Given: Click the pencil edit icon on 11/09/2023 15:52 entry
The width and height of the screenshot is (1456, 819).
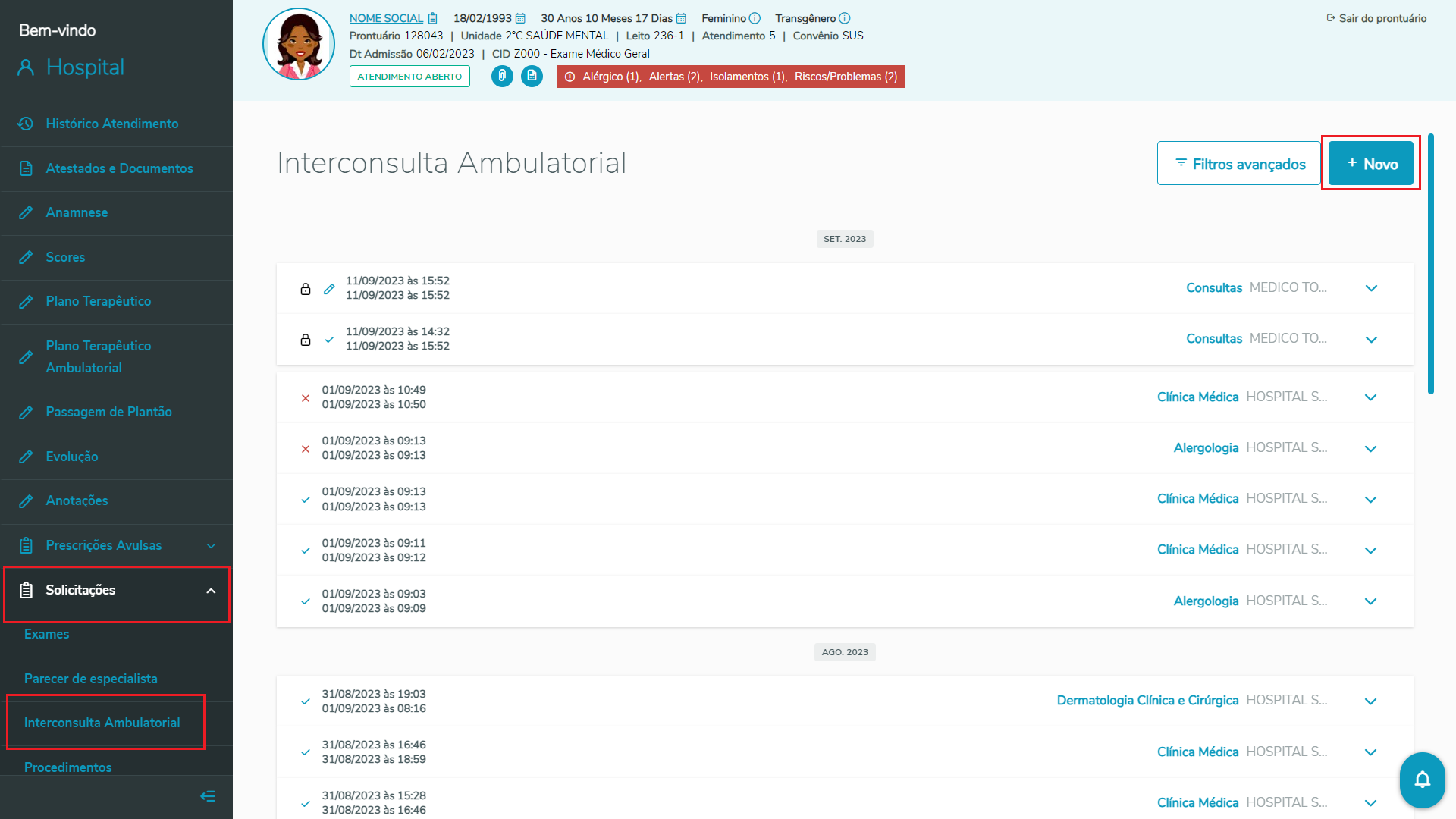Looking at the screenshot, I should [x=329, y=288].
